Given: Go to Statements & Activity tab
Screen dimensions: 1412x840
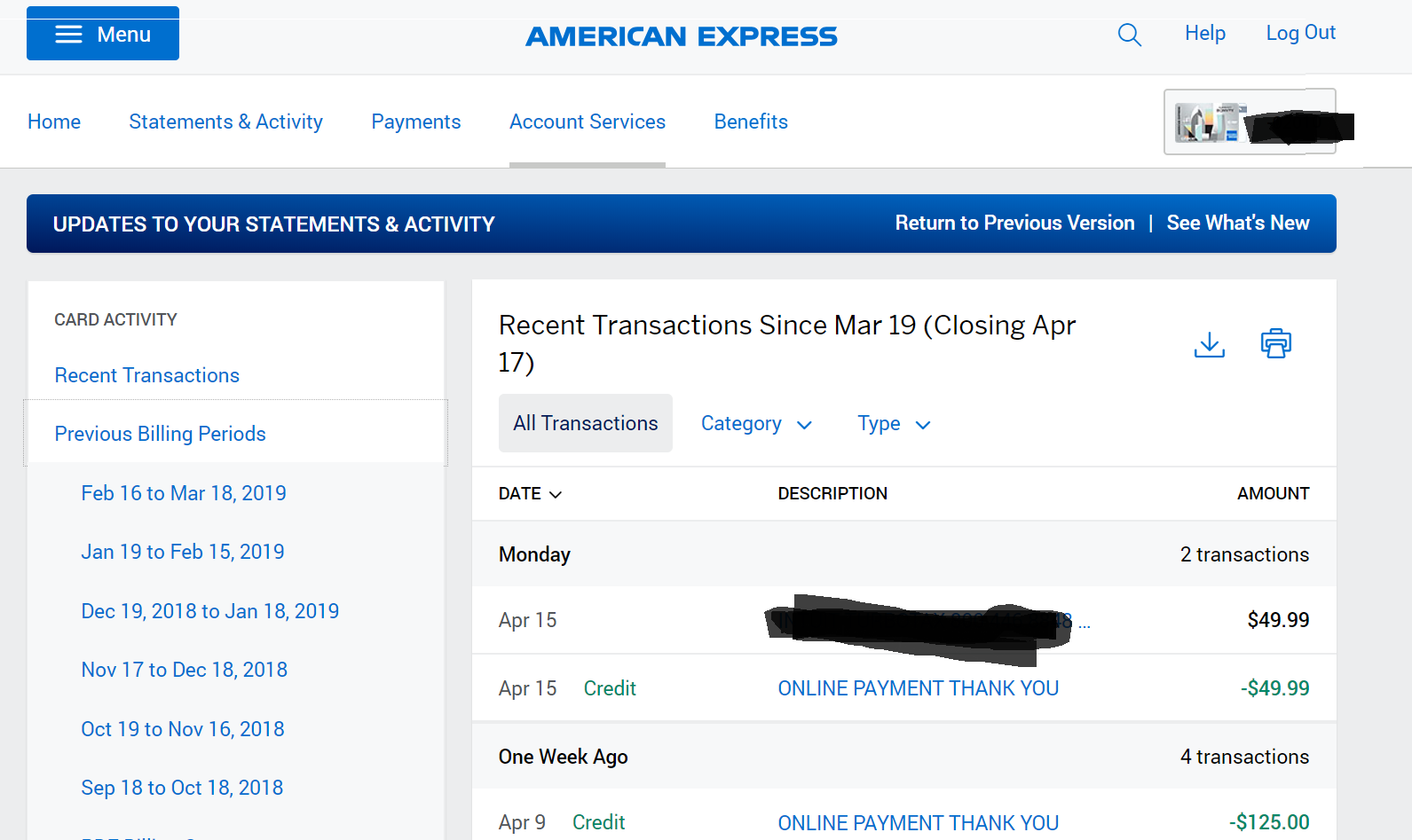Looking at the screenshot, I should (x=225, y=122).
